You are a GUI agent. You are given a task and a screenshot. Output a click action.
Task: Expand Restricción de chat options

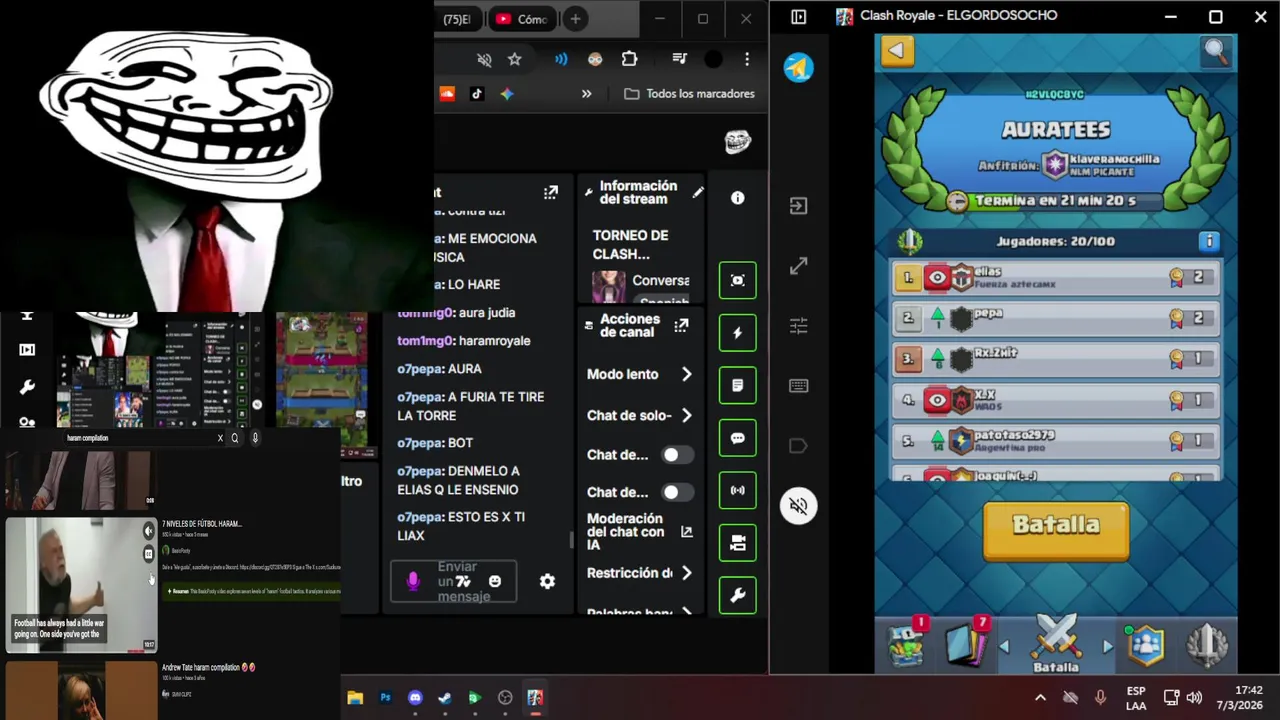pyautogui.click(x=686, y=573)
